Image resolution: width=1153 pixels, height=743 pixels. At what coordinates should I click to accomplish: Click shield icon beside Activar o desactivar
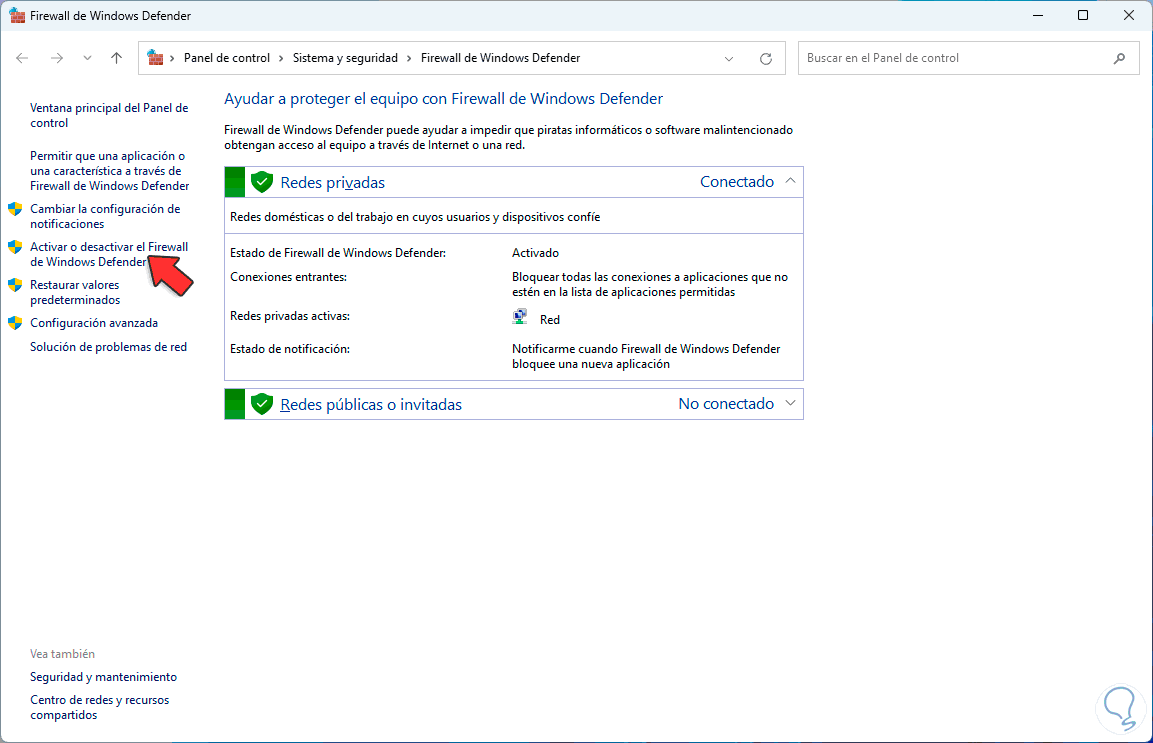point(15,247)
